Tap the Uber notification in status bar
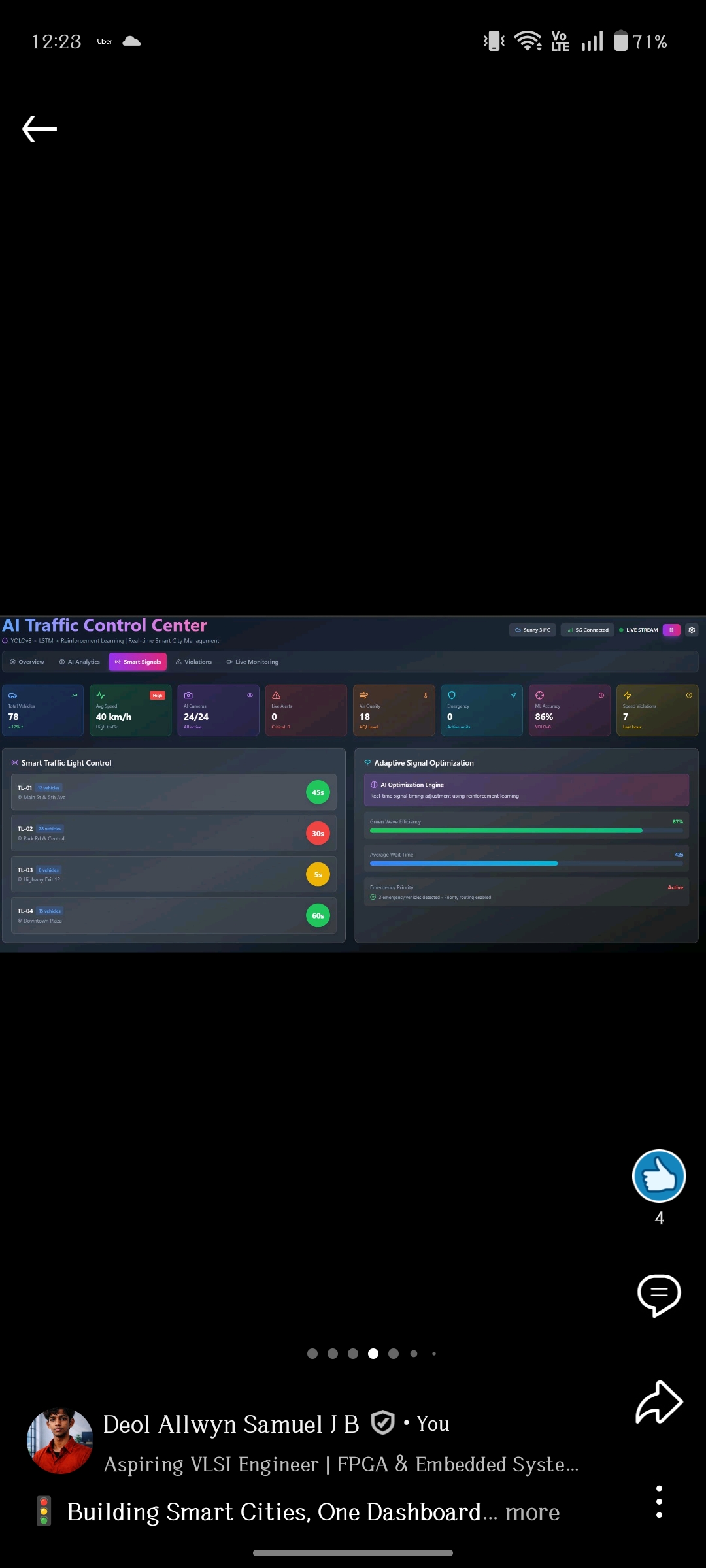706x1568 pixels. coord(105,41)
